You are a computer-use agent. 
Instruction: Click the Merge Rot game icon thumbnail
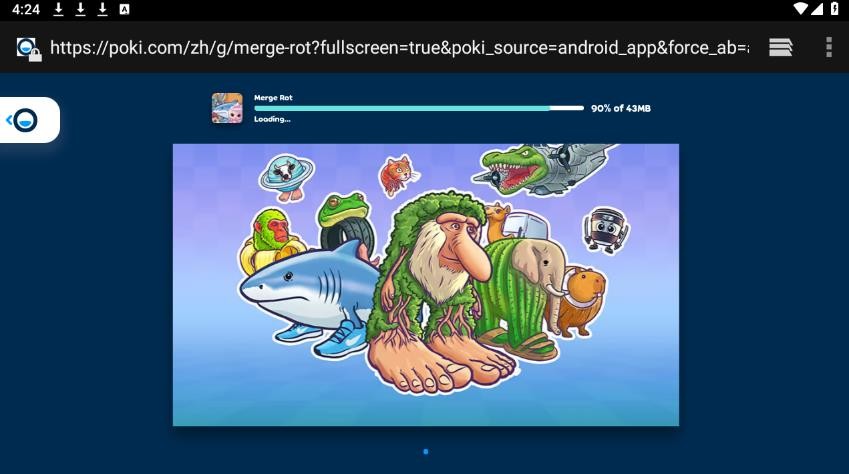(227, 108)
